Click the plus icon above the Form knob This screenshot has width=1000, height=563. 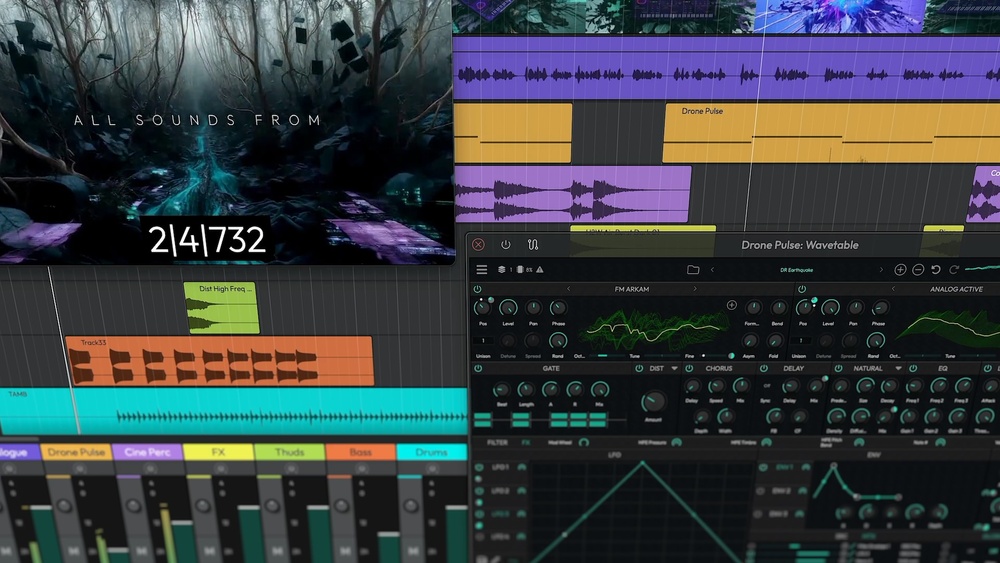point(732,305)
